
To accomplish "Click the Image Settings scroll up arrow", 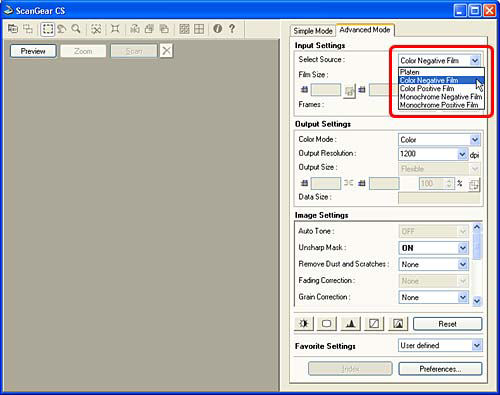I will coord(477,228).
